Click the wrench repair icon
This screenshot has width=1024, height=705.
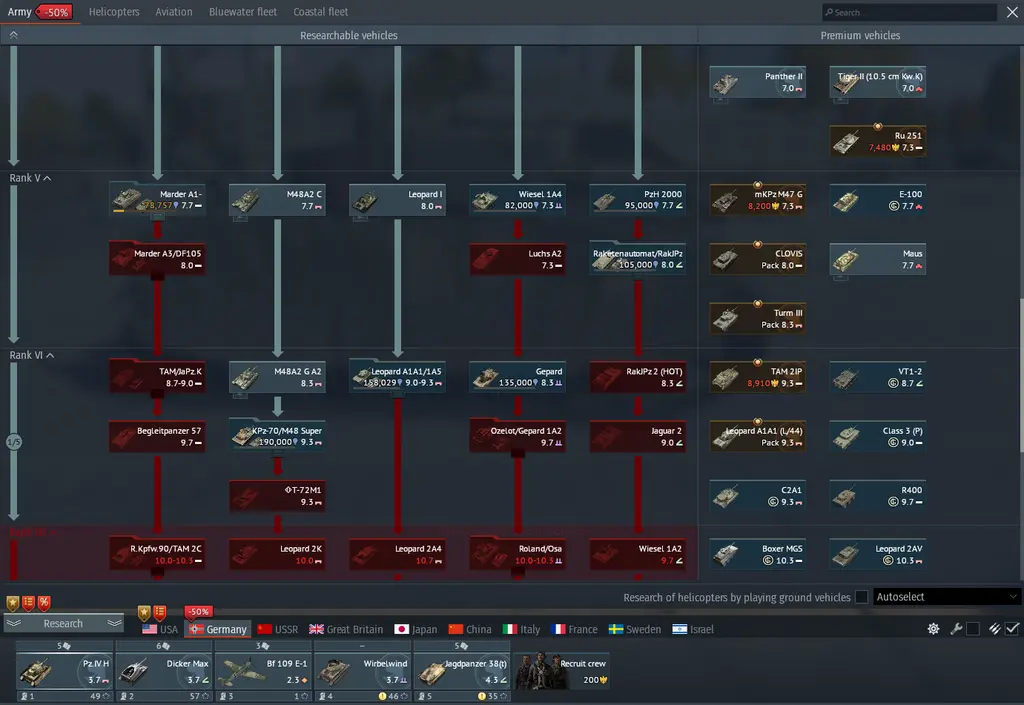(955, 629)
